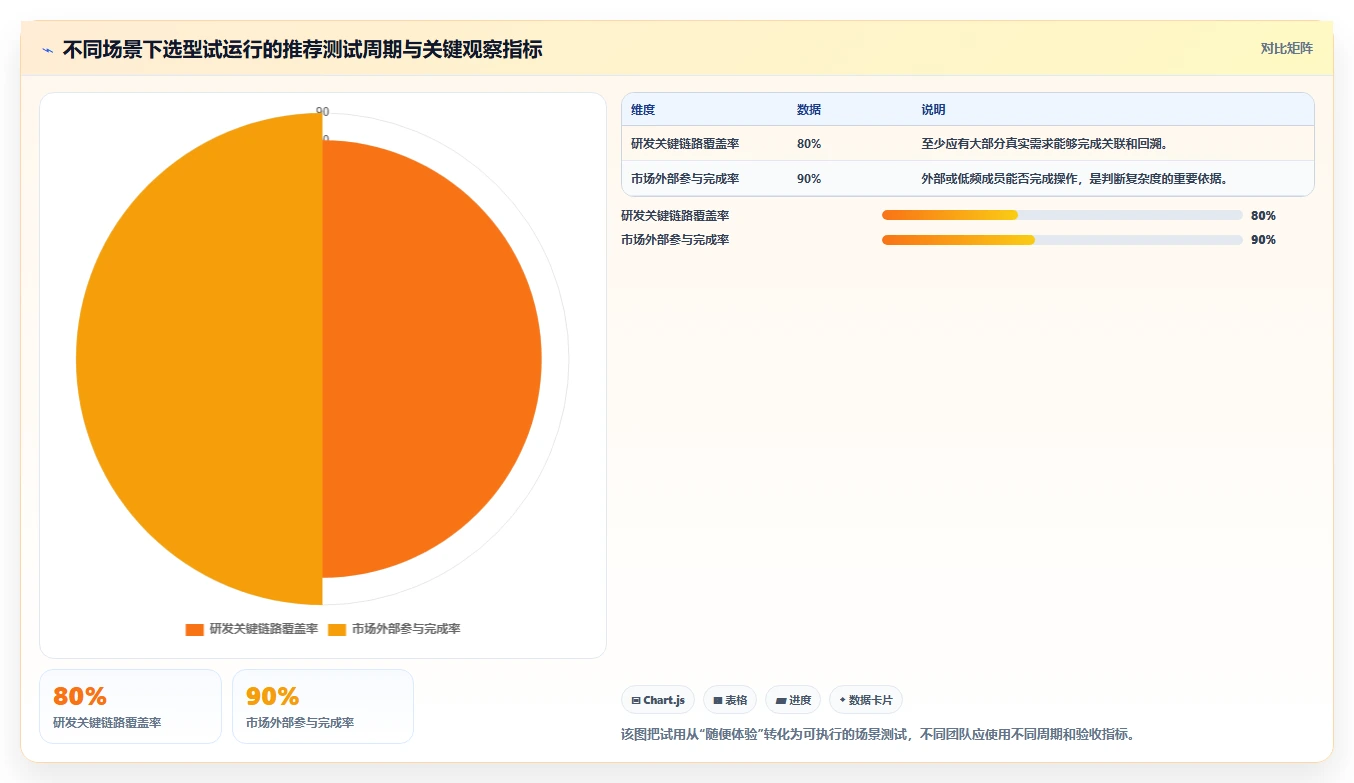The image size is (1354, 783).
Task: Click the 进度 tag button
Action: (793, 700)
